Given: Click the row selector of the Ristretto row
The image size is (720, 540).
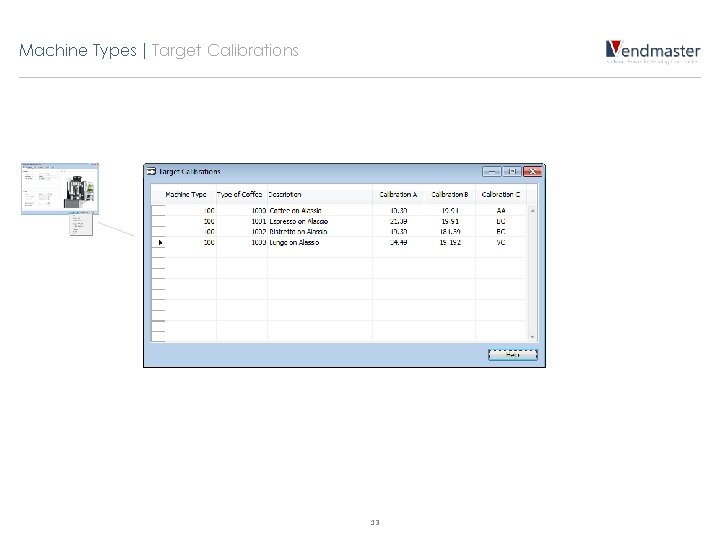Looking at the screenshot, I should coord(158,231).
